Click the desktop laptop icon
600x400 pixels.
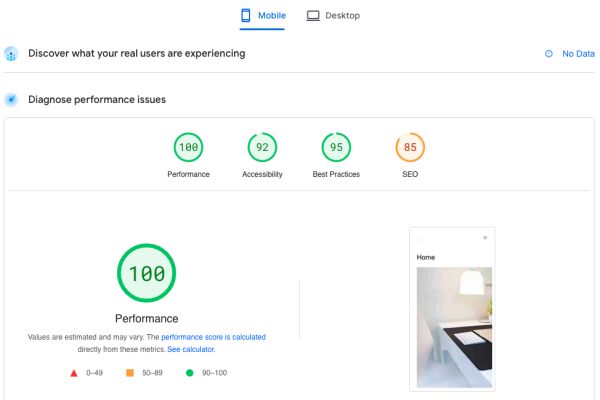pyautogui.click(x=313, y=16)
